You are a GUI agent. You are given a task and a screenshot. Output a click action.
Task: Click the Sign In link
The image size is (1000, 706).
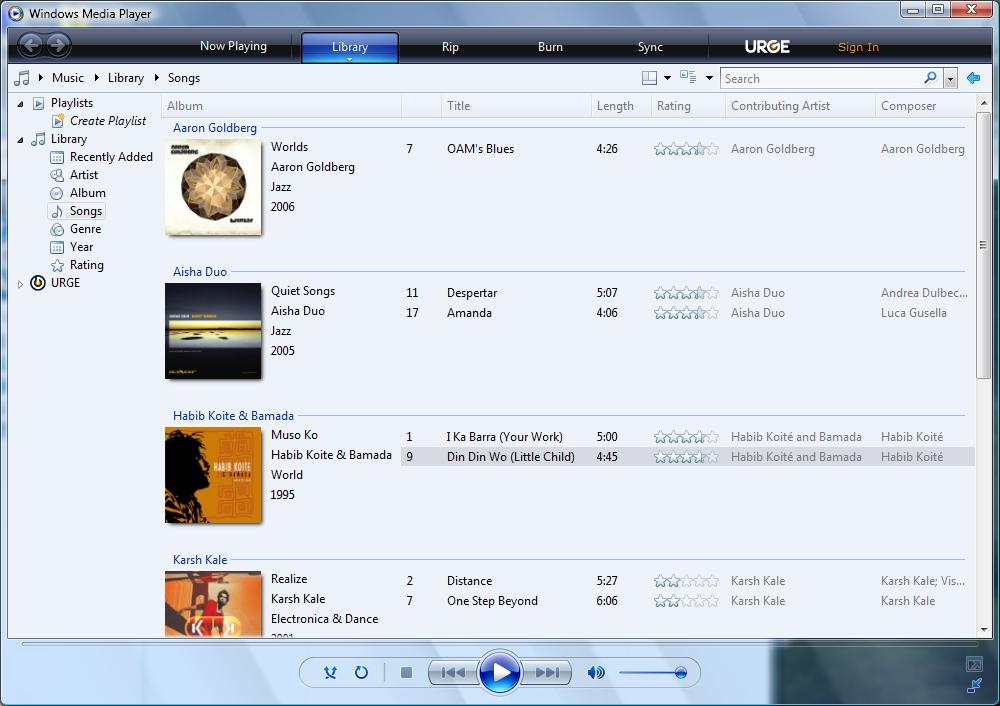858,47
